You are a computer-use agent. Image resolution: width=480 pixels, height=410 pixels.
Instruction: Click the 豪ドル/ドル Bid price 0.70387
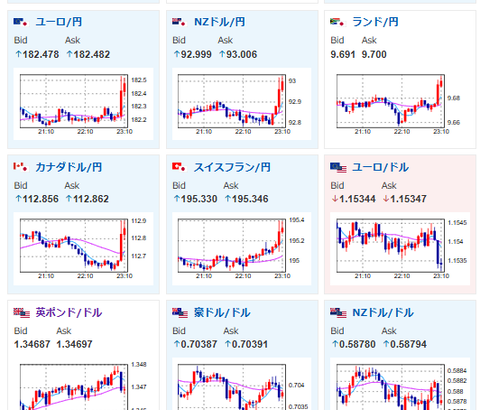point(195,344)
